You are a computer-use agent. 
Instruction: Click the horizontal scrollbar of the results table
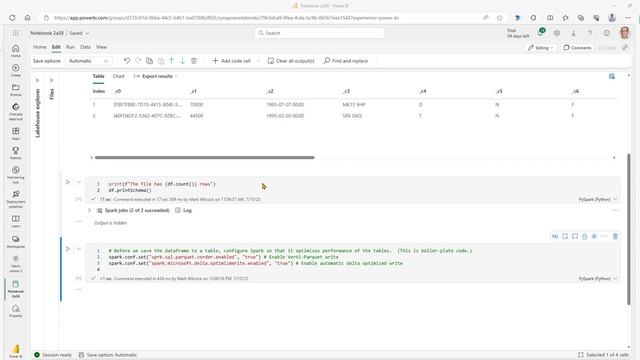click(x=204, y=158)
